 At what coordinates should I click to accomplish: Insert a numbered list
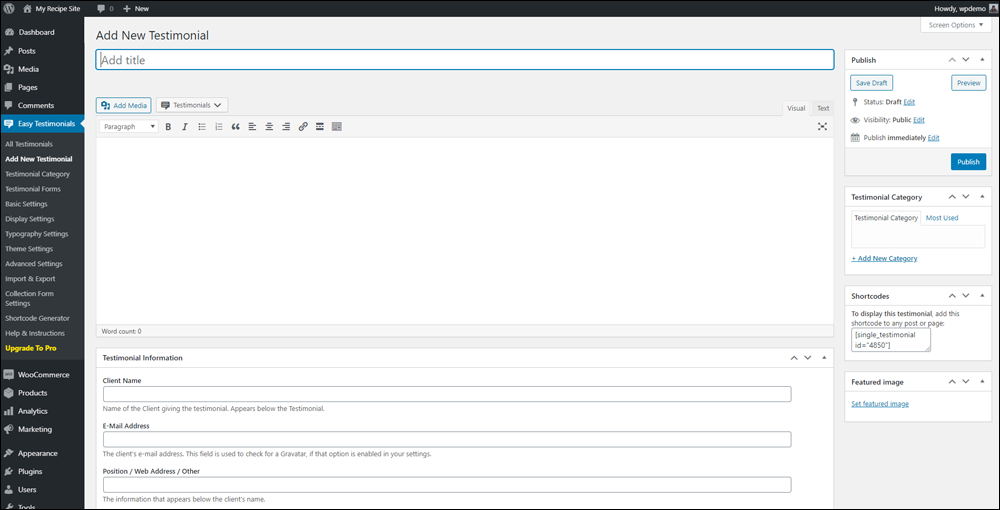pos(219,127)
